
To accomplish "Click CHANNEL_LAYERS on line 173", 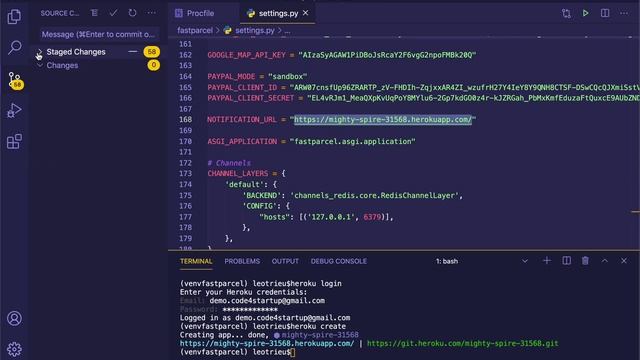I will point(238,173).
